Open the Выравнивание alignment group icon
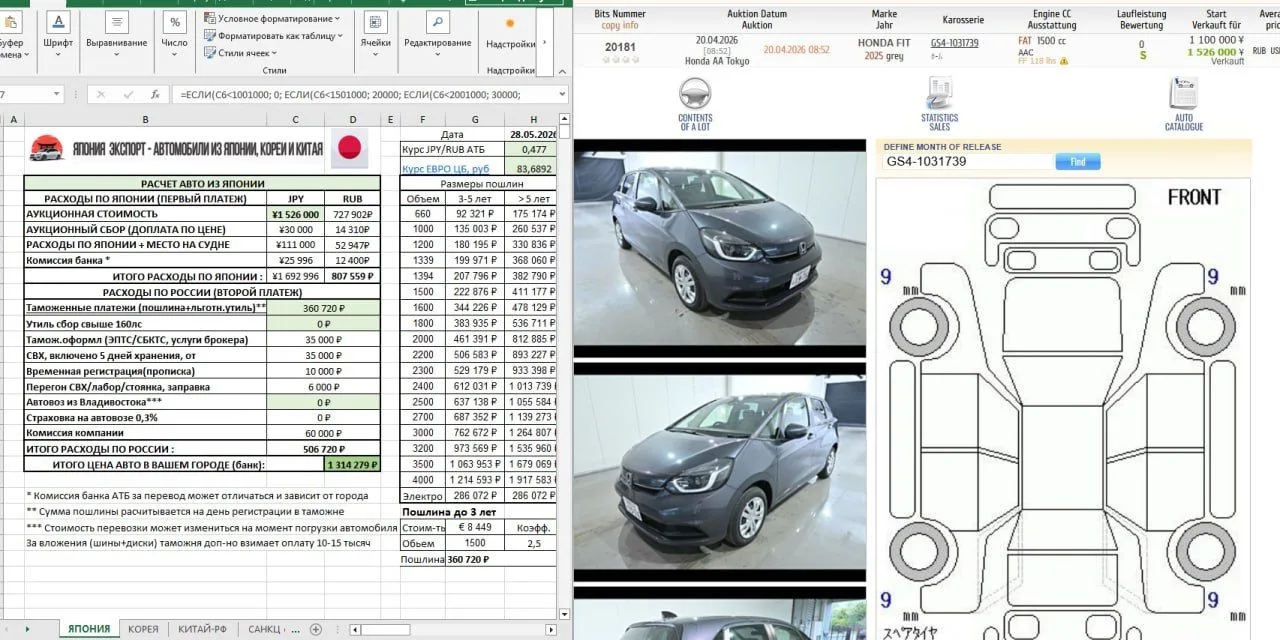 click(116, 21)
